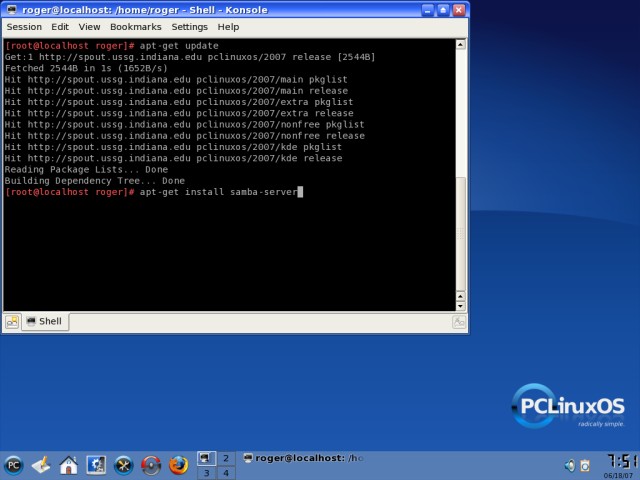This screenshot has width=640, height=480.
Task: Switch to virtual desktop 3
Action: point(207,473)
